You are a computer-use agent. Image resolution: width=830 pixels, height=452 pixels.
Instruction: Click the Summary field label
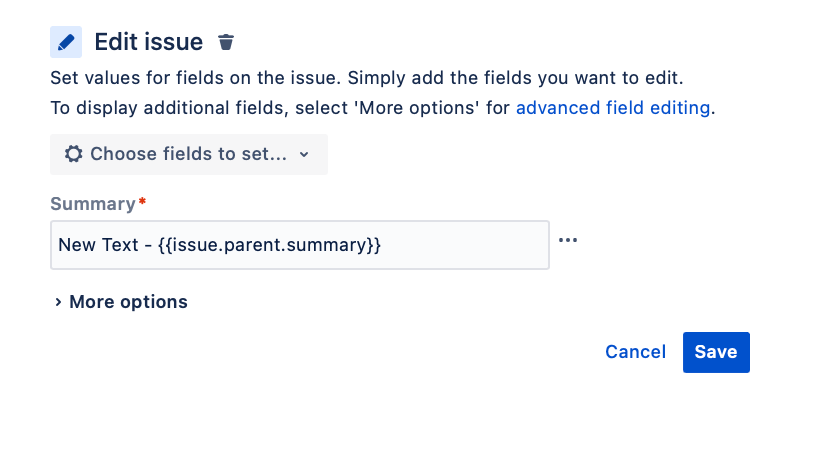click(93, 204)
